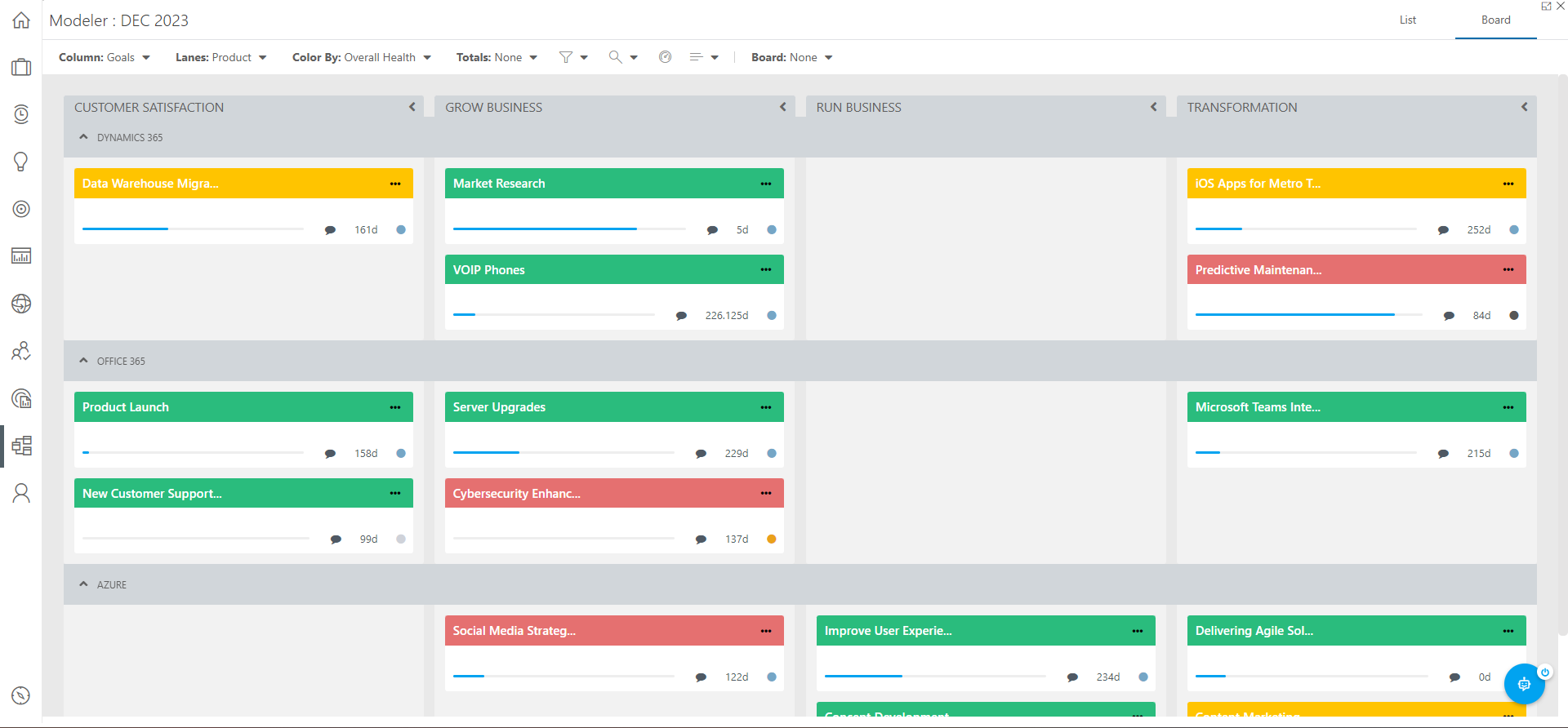Open the user profile sidebar icon
The image size is (1568, 728).
click(21, 493)
